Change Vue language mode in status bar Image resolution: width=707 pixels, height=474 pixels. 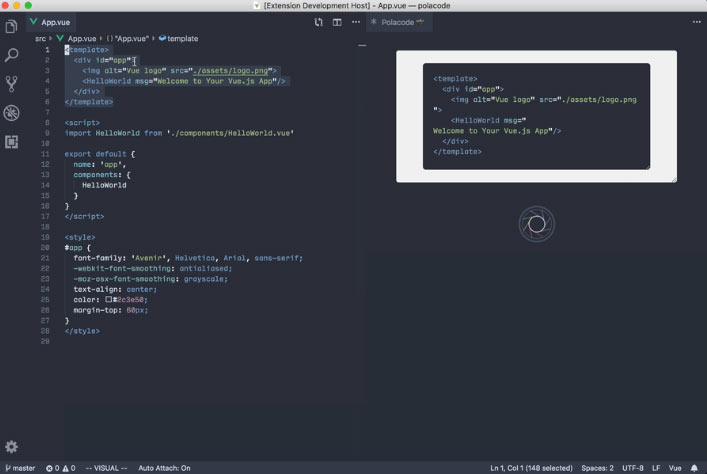[x=675, y=468]
